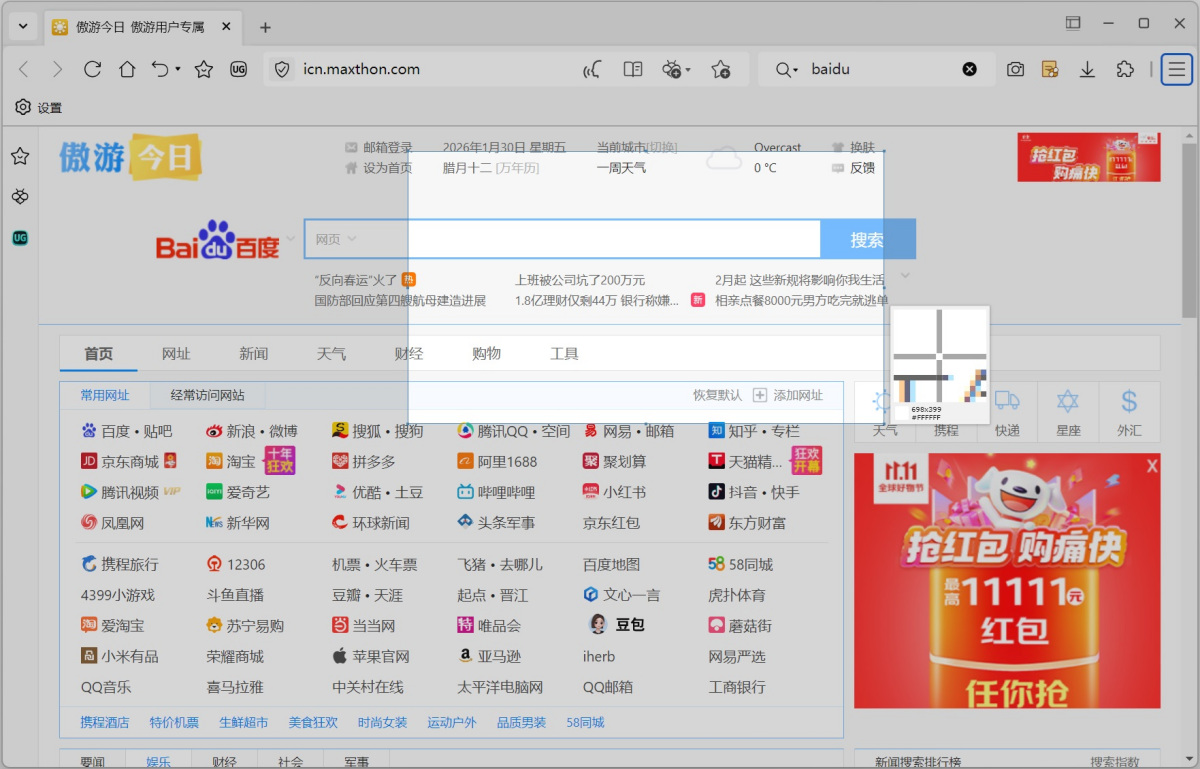Open the Favorites star in the left sidebar
The width and height of the screenshot is (1200, 769).
(x=20, y=156)
